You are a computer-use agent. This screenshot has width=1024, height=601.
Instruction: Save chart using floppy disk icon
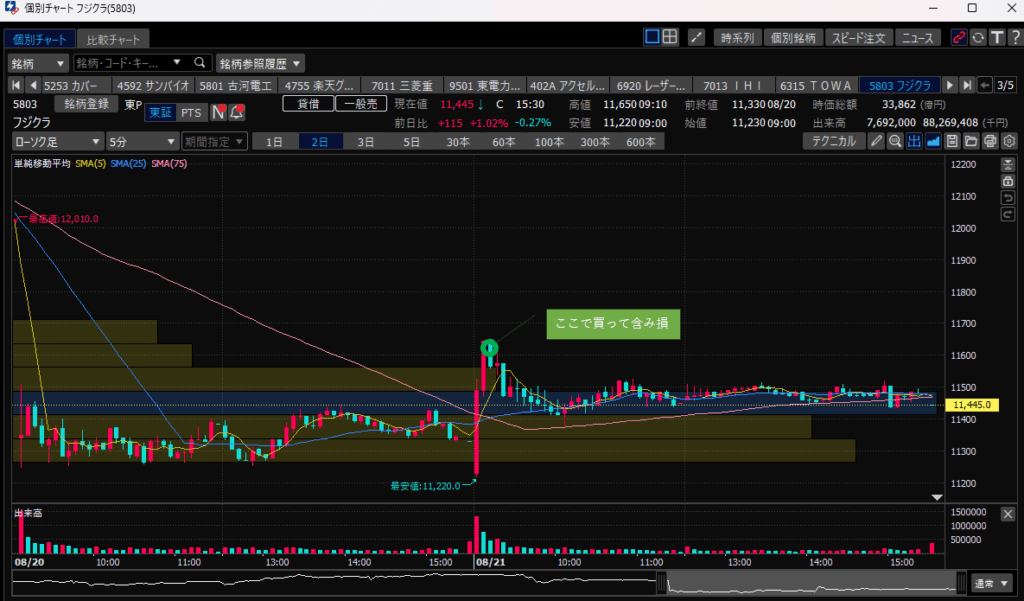952,141
